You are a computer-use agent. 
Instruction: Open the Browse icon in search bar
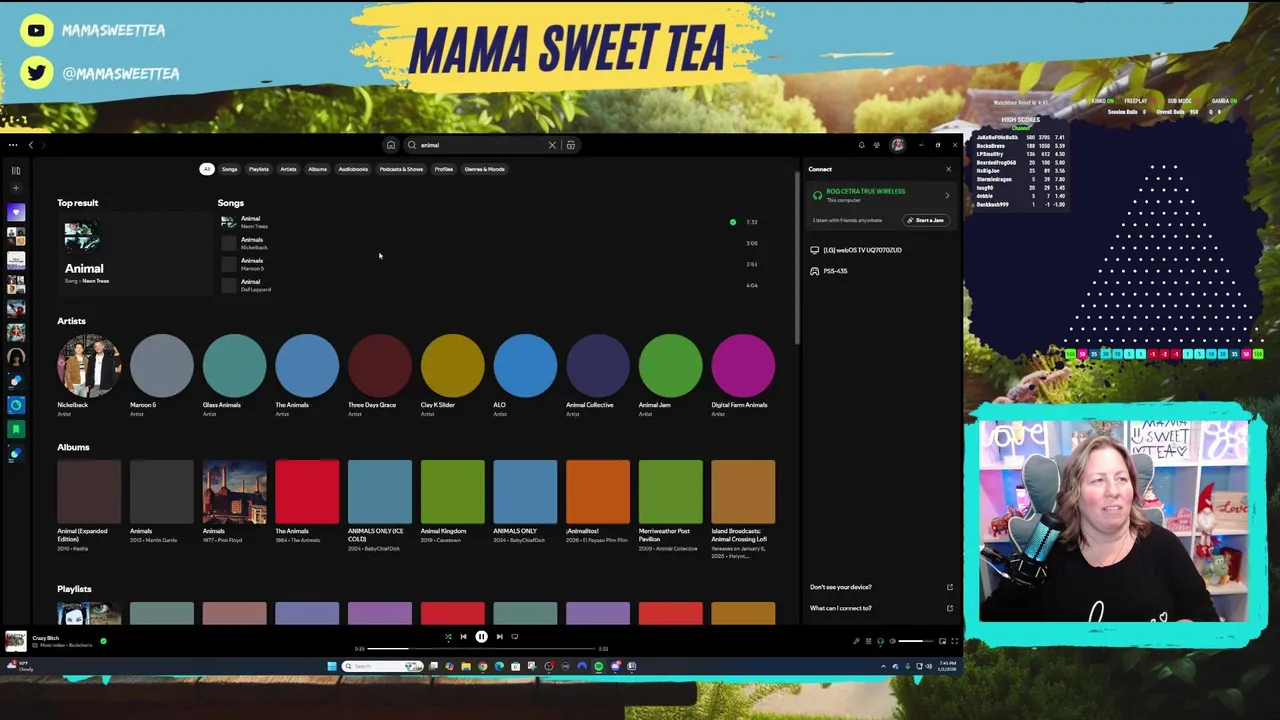(571, 145)
